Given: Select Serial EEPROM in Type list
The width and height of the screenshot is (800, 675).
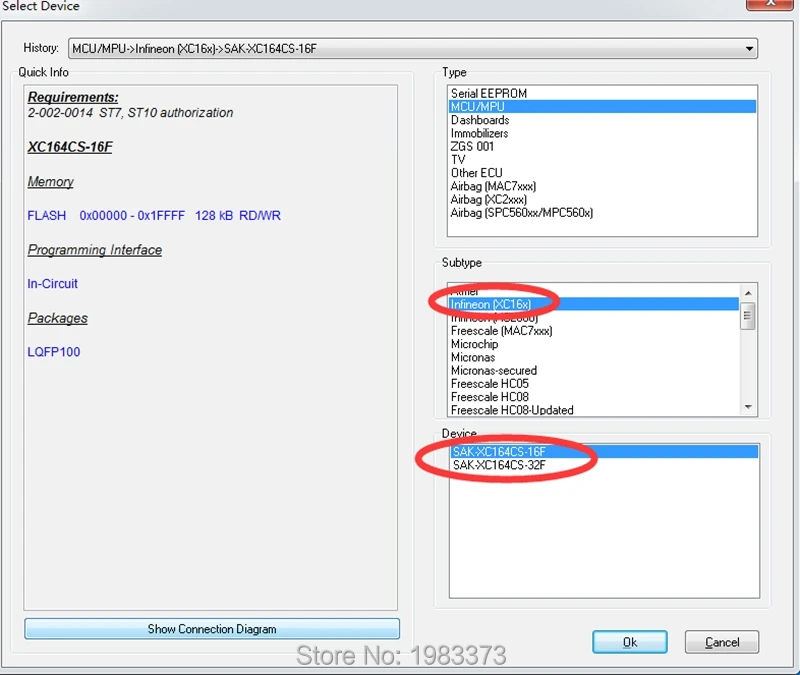Looking at the screenshot, I should coord(602,93).
